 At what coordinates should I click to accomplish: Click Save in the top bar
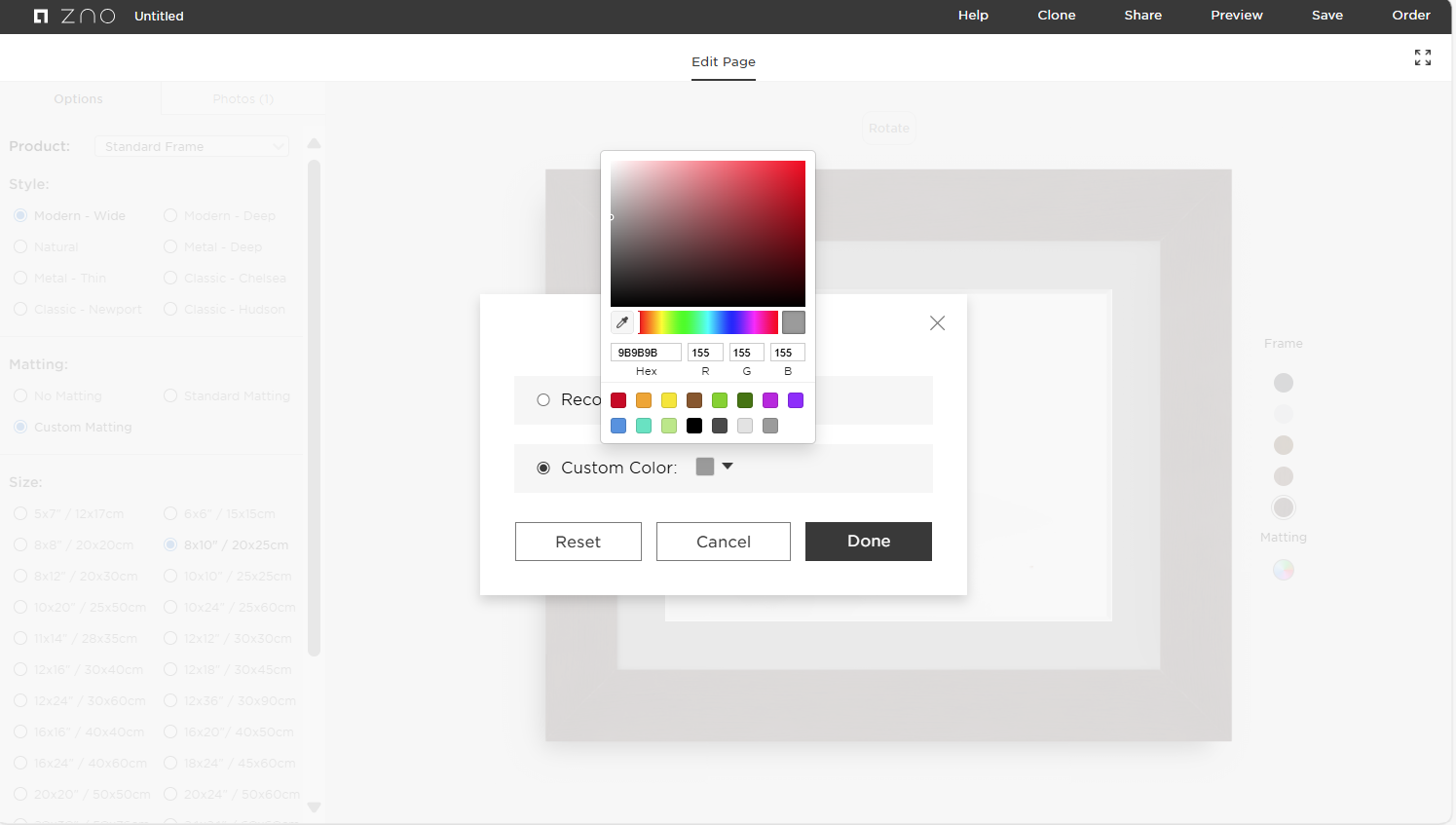coord(1327,16)
